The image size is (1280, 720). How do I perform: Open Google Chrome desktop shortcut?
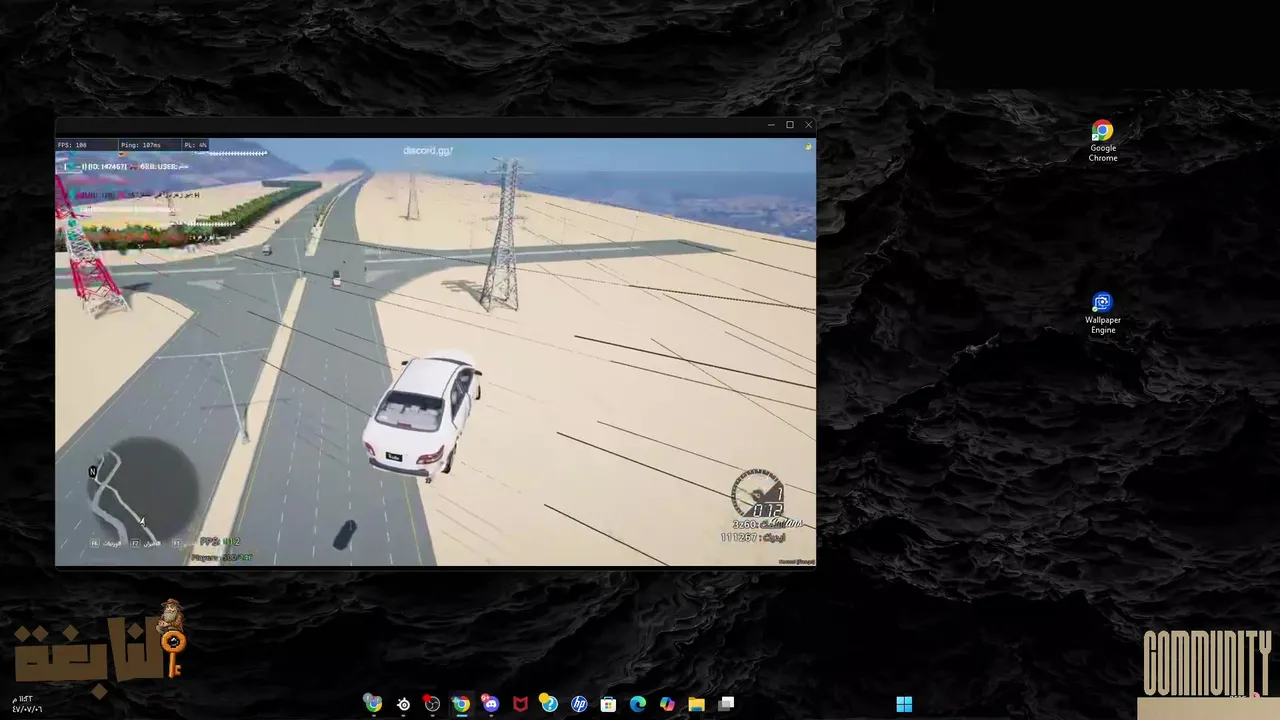coord(1102,141)
